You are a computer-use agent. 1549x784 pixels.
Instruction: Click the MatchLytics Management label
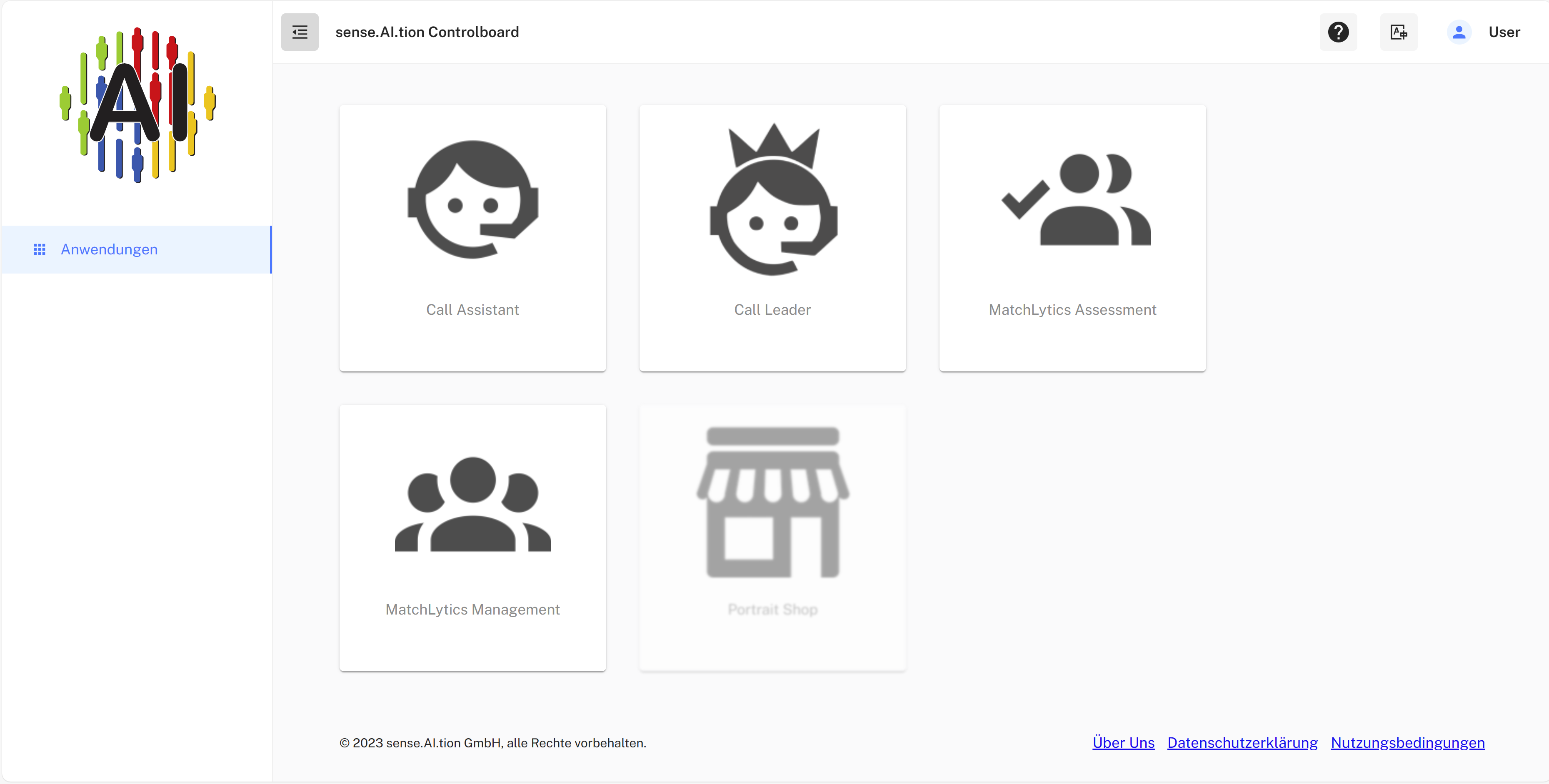click(472, 609)
